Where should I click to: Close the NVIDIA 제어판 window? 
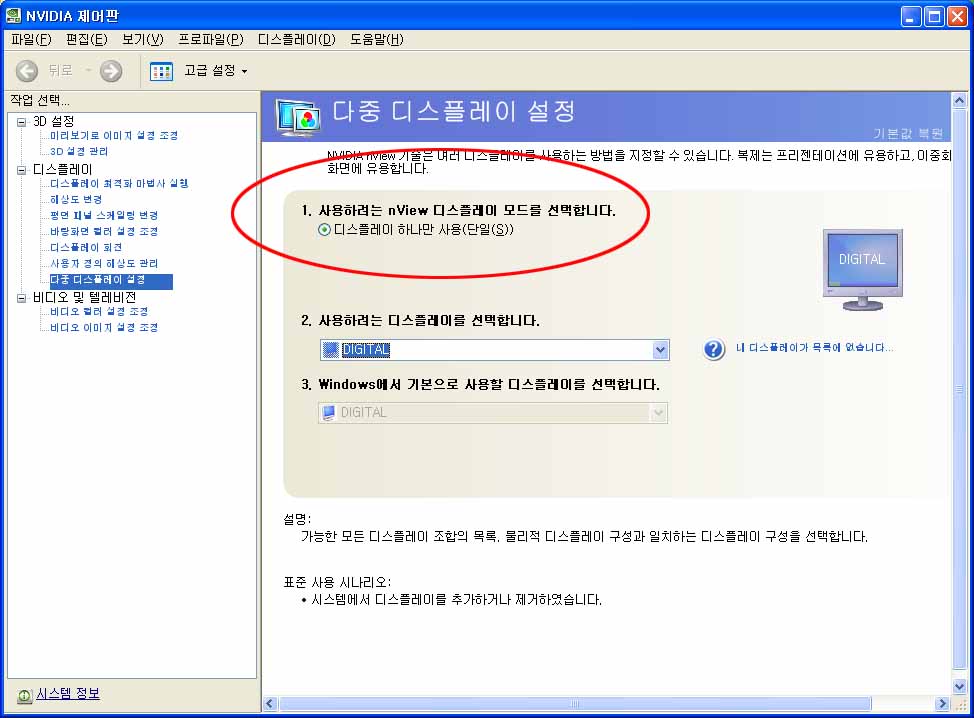[957, 16]
